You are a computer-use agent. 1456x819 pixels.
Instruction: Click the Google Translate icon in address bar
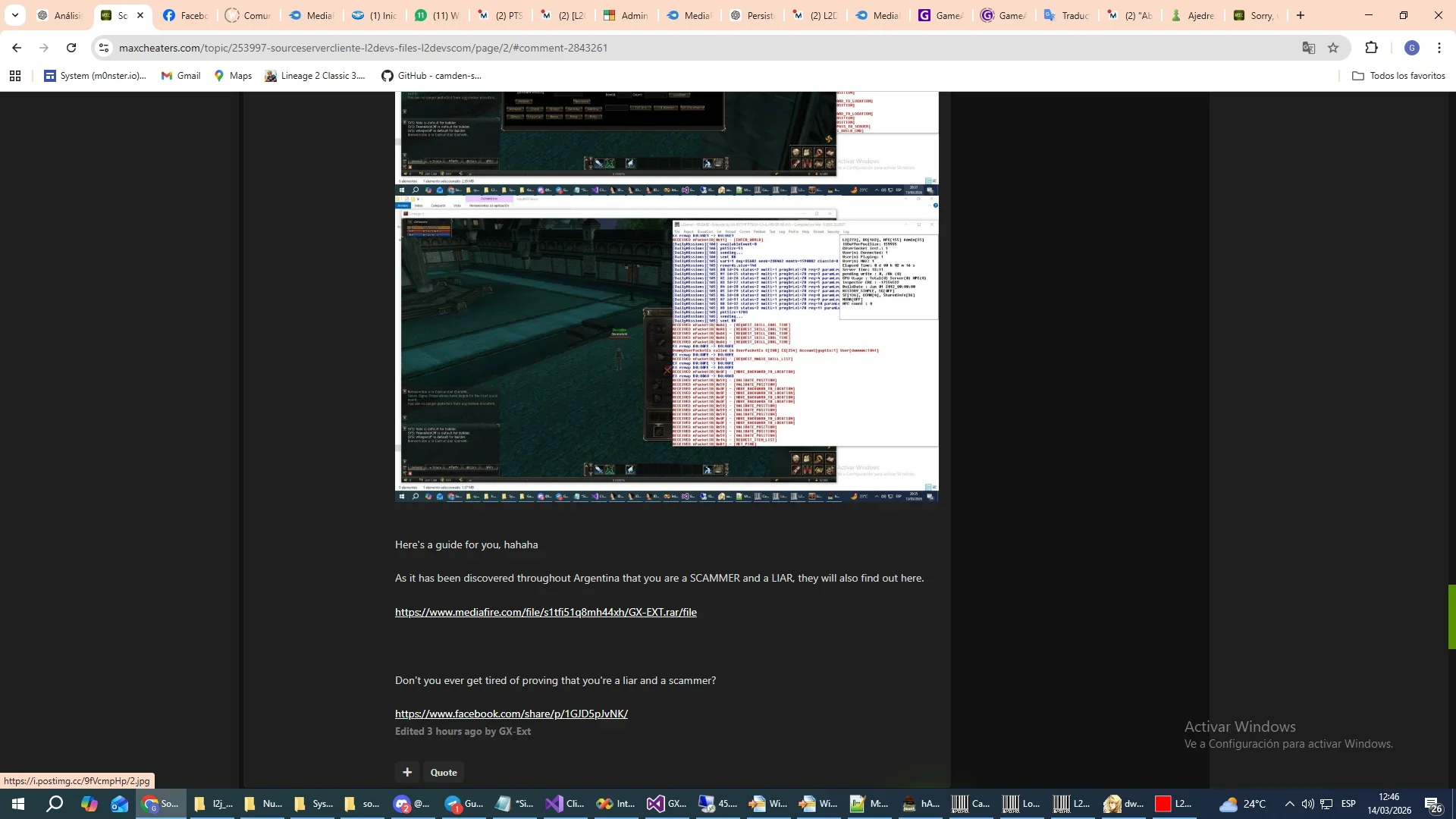click(1309, 48)
